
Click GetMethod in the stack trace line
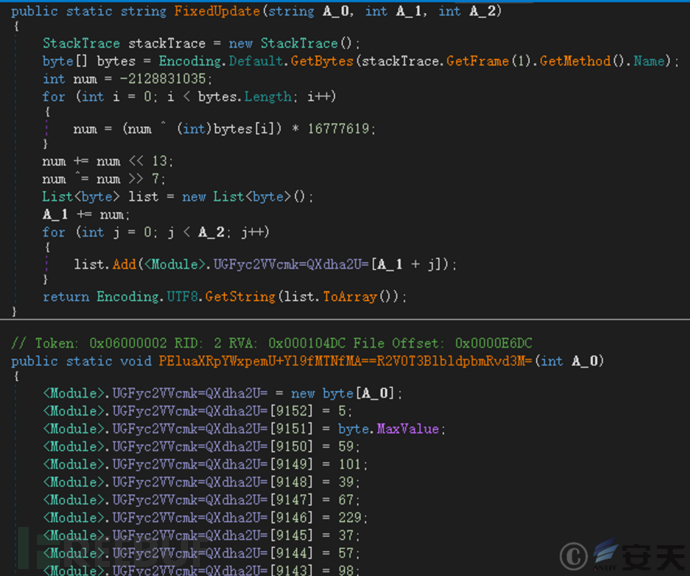(x=575, y=61)
